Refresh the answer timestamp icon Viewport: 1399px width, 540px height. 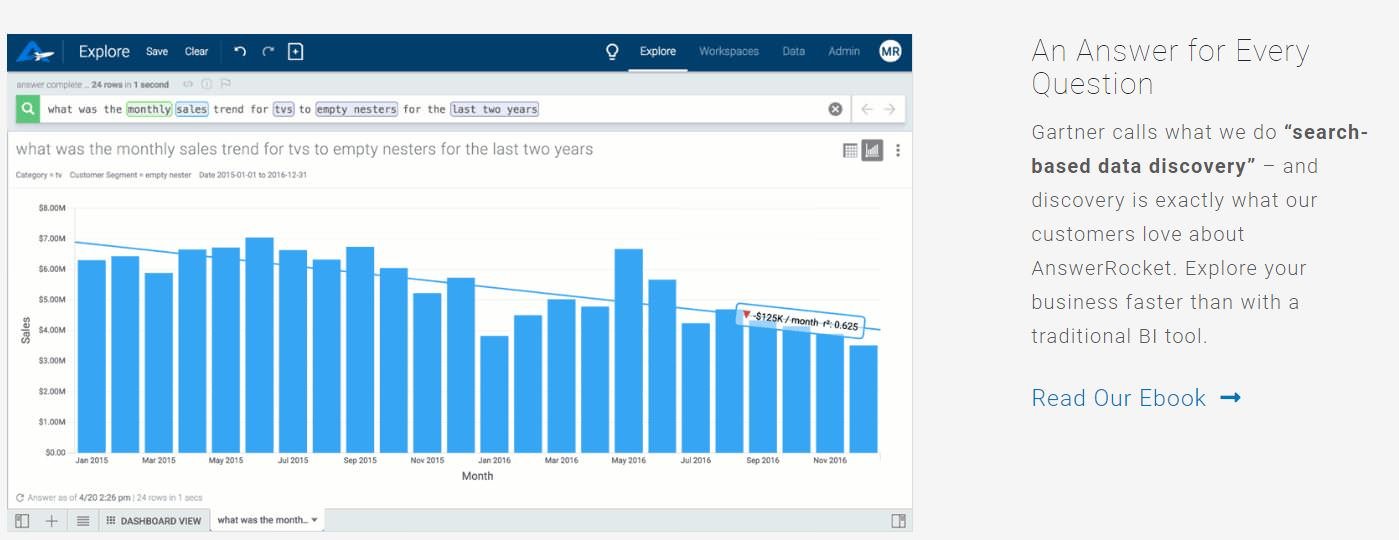(x=20, y=497)
